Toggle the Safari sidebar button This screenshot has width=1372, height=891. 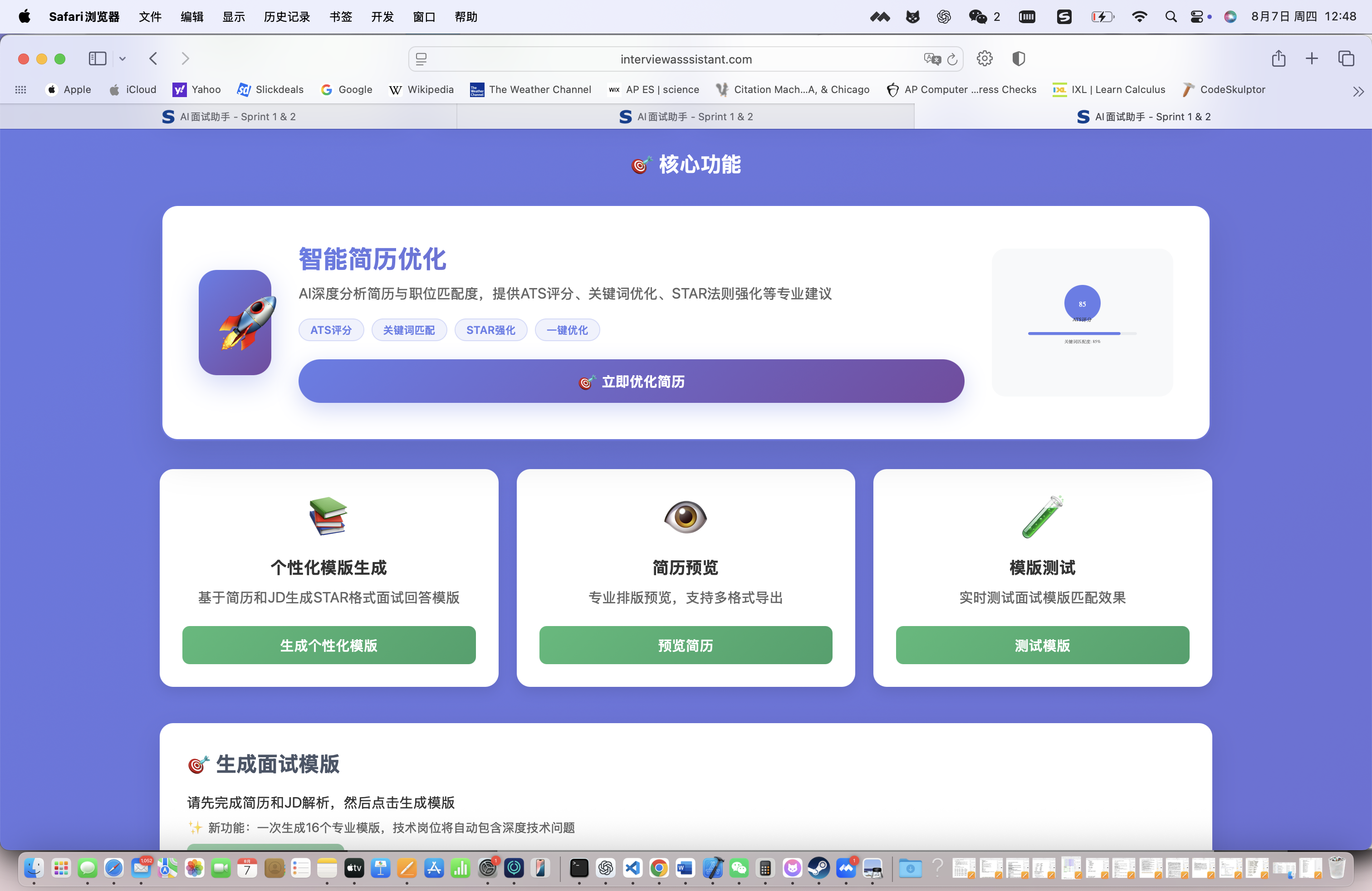click(98, 59)
